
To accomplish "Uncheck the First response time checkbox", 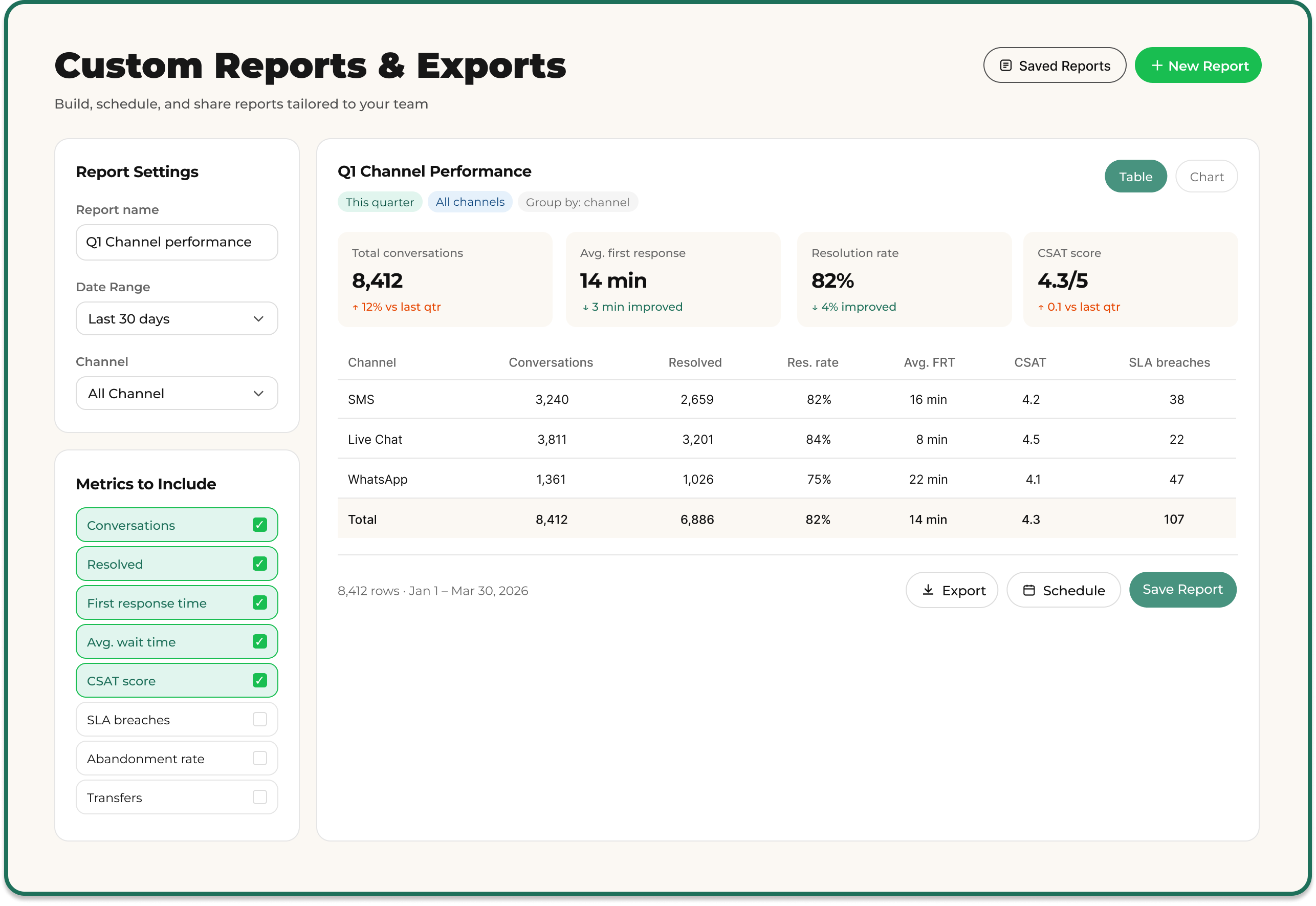I will click(x=260, y=603).
